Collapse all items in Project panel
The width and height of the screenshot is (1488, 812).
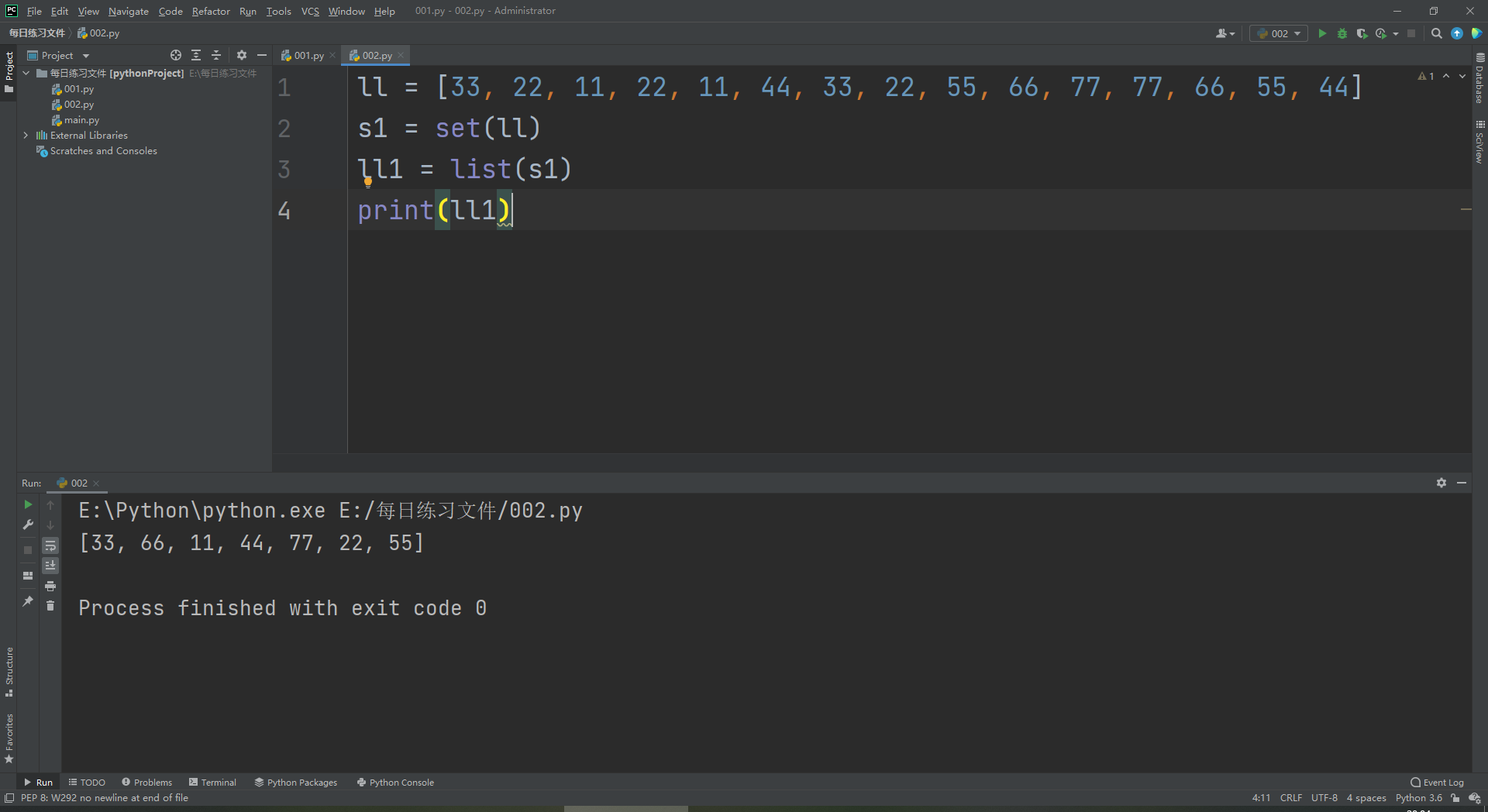(x=216, y=55)
